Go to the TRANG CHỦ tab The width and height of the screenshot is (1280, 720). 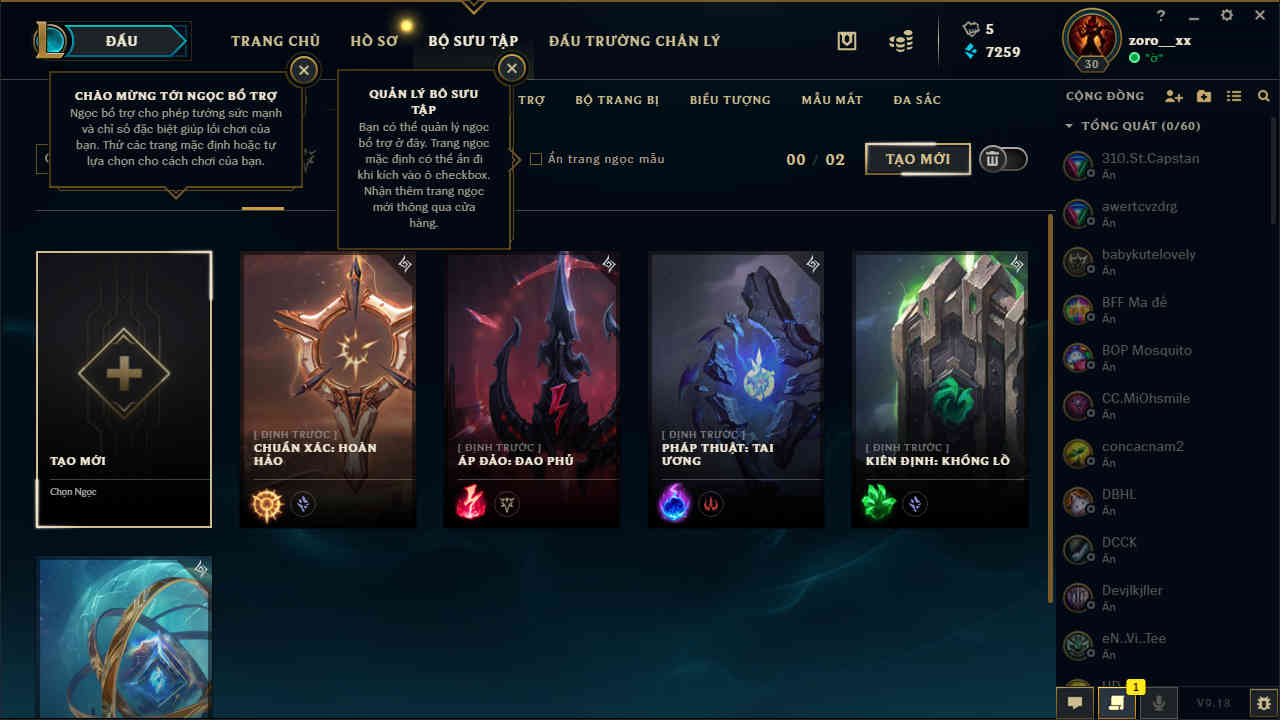(275, 41)
